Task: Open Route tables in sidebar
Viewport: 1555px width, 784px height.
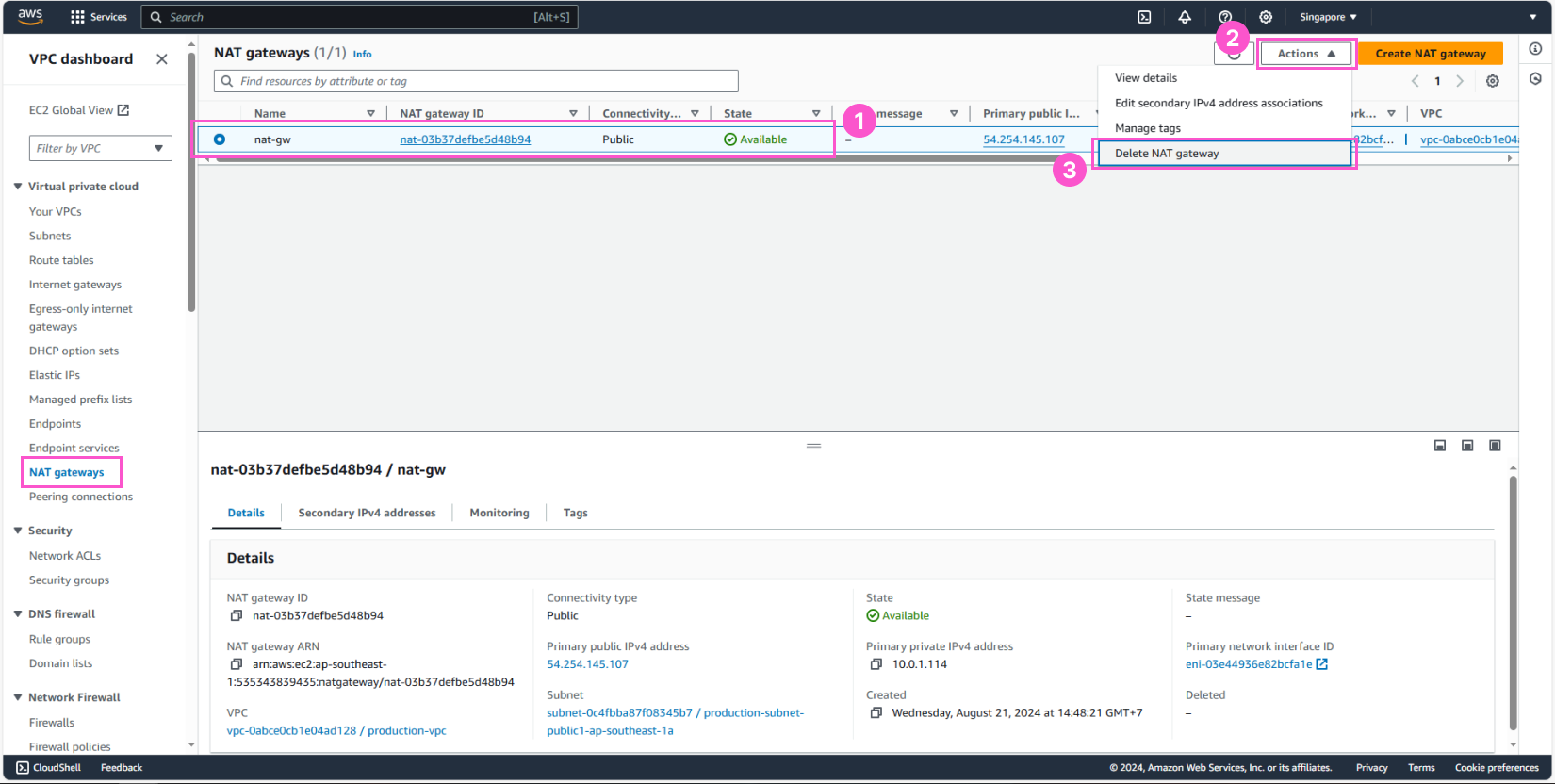Action: (x=61, y=260)
